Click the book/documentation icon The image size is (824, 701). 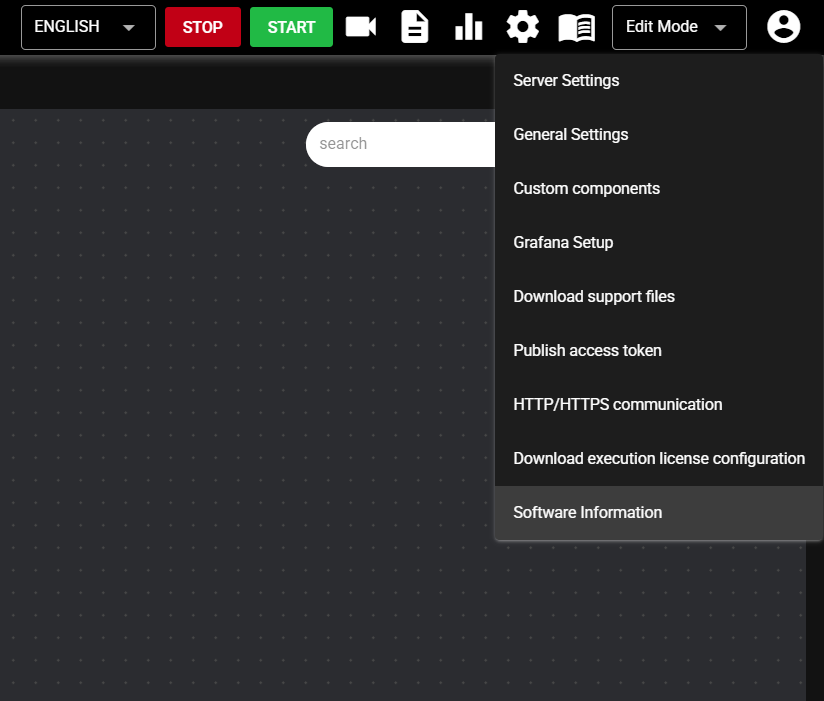pyautogui.click(x=576, y=27)
